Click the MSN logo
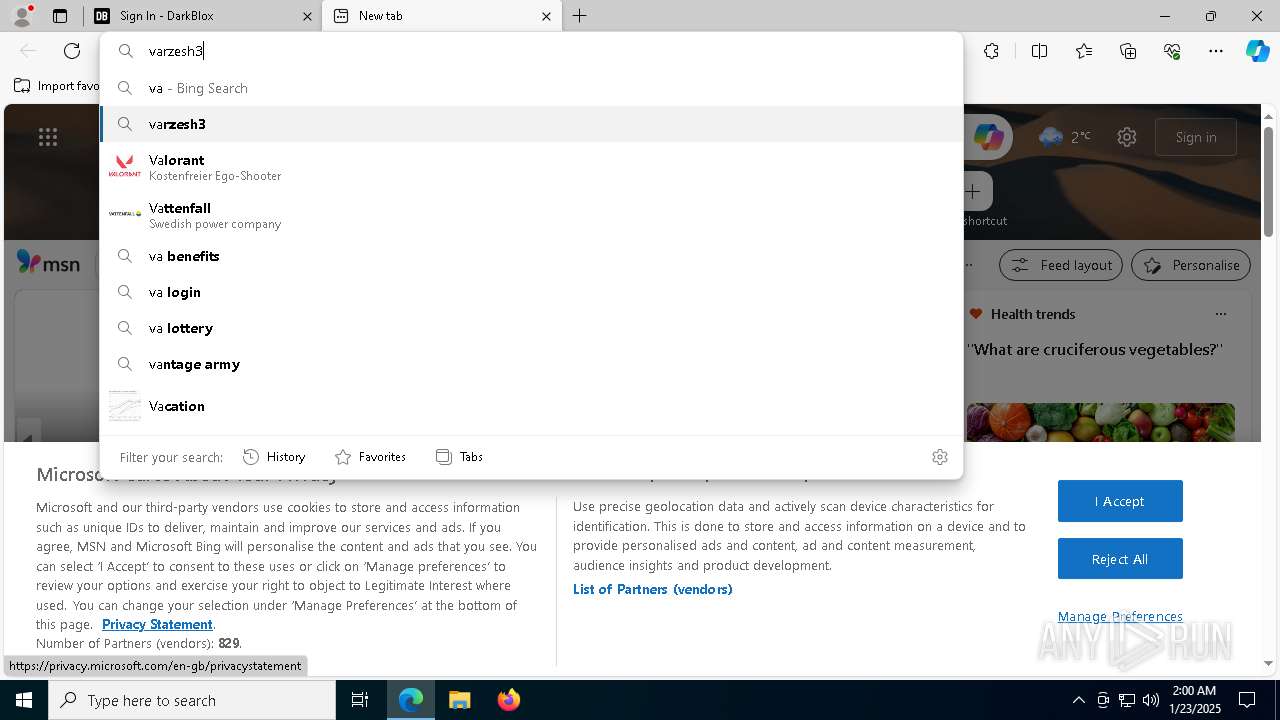The height and width of the screenshot is (720, 1280). [48, 263]
